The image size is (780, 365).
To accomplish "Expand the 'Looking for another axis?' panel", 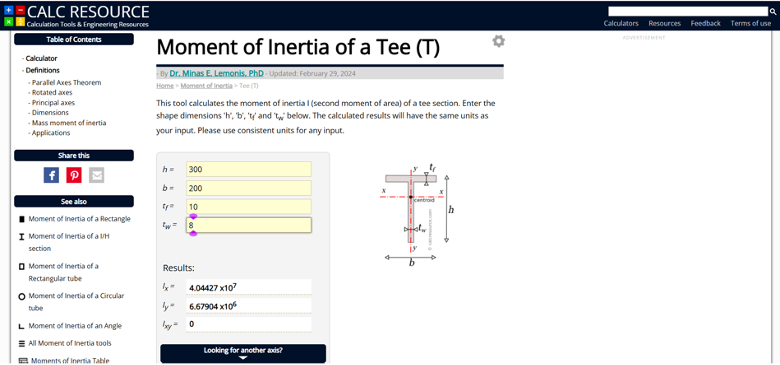I will (x=243, y=353).
